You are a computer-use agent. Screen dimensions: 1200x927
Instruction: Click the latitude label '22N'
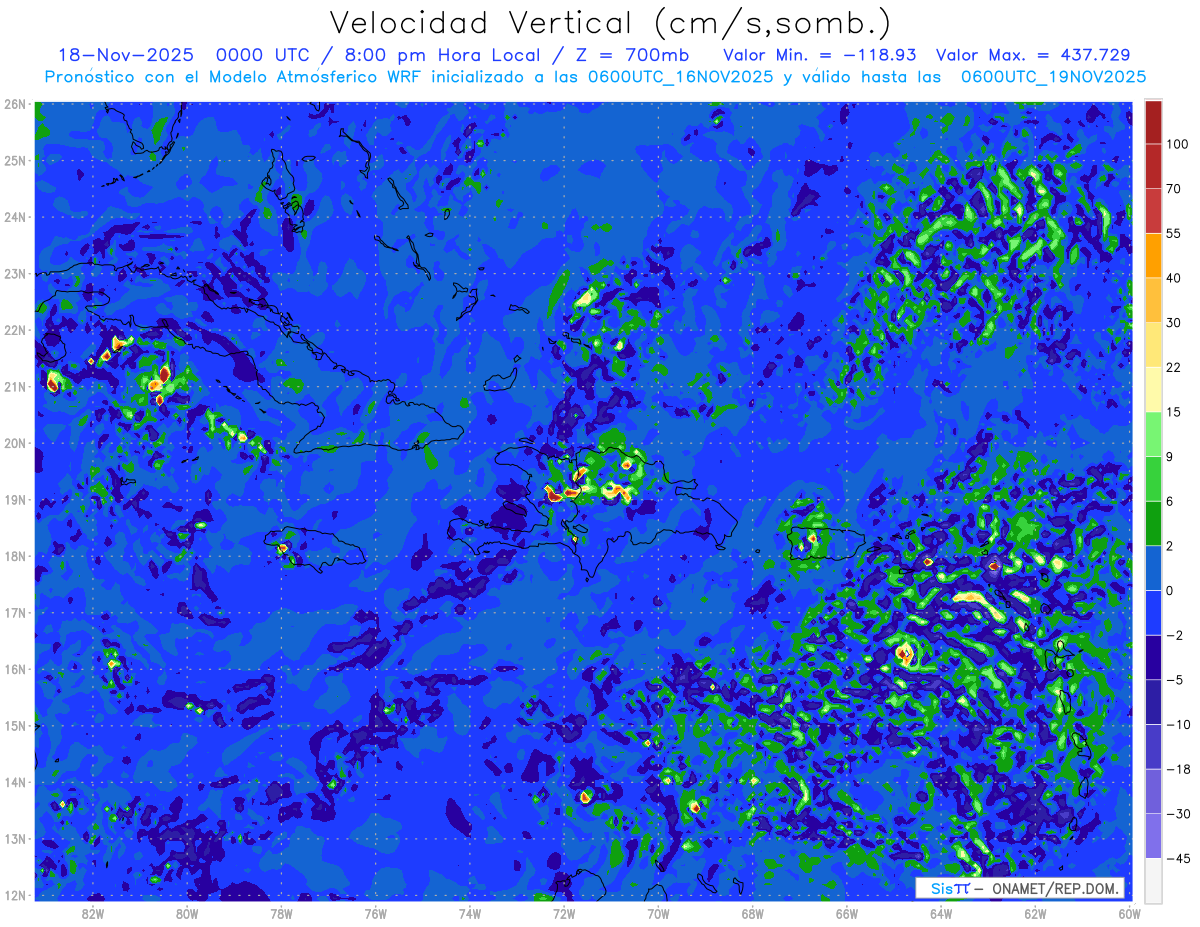pos(15,330)
